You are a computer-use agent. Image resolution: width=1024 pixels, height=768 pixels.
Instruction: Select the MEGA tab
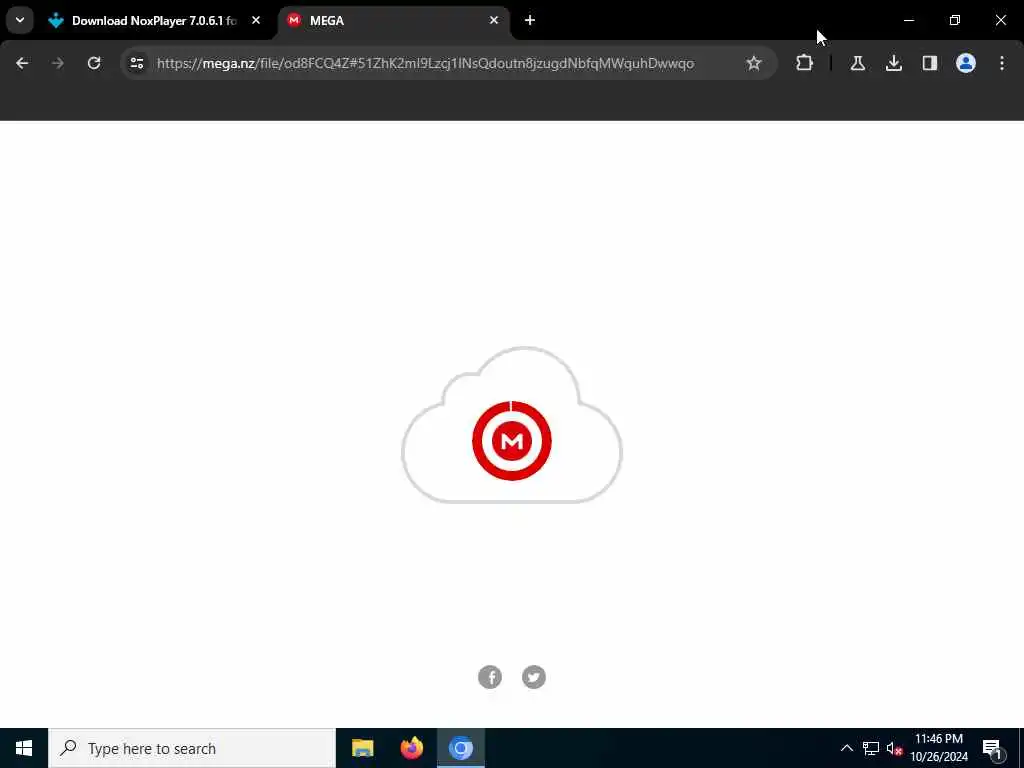pos(394,21)
